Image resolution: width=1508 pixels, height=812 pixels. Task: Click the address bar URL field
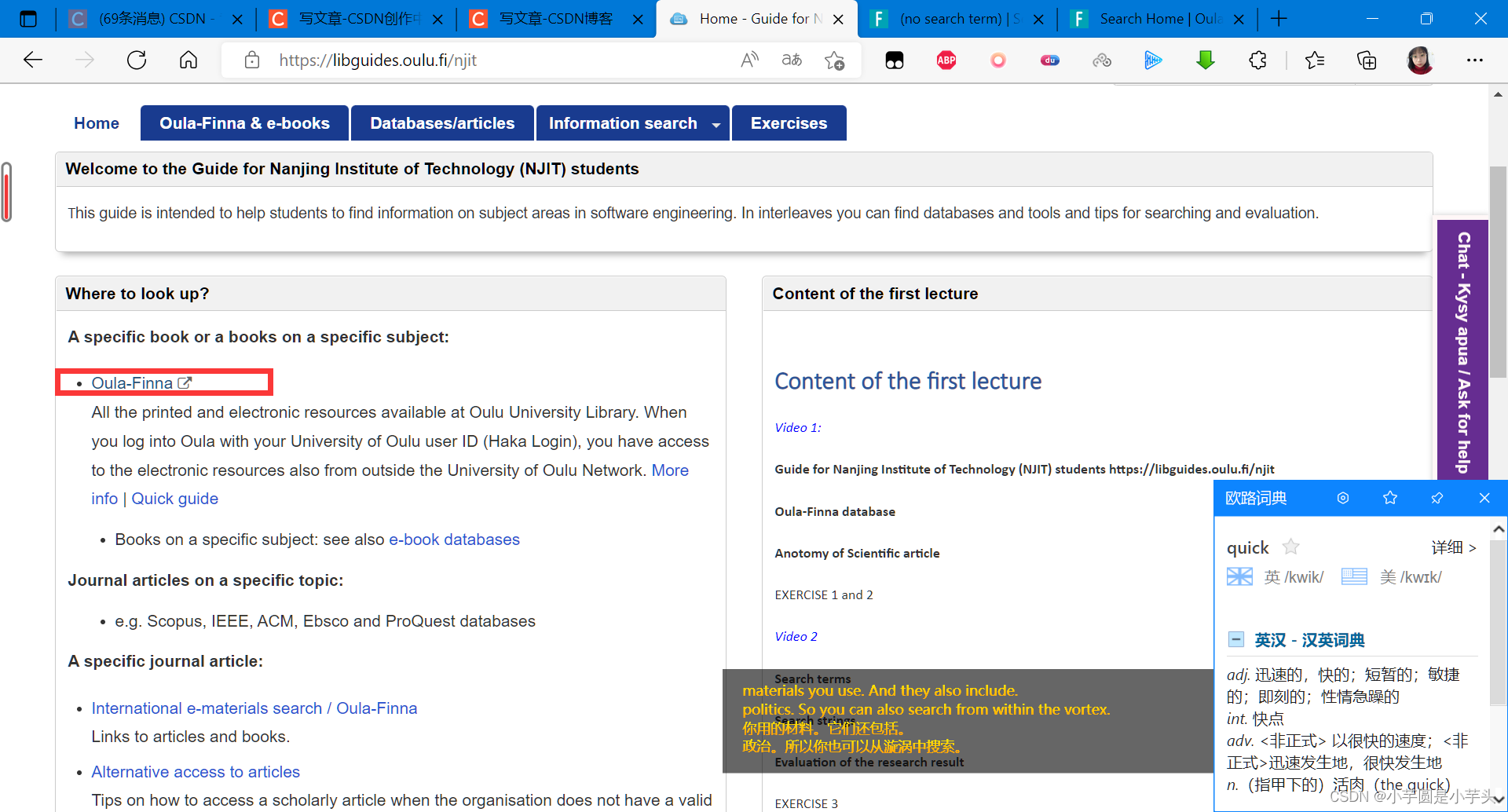tap(503, 60)
